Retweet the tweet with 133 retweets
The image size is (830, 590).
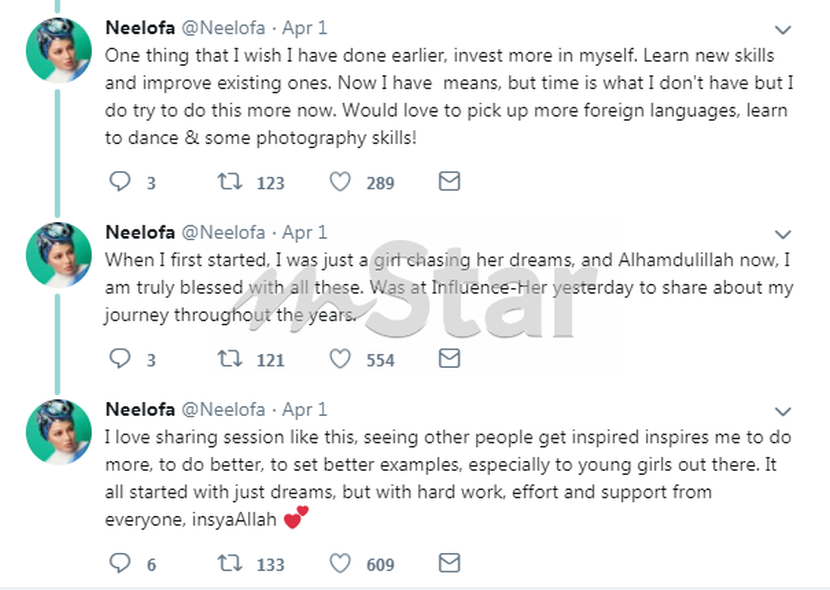pos(229,564)
